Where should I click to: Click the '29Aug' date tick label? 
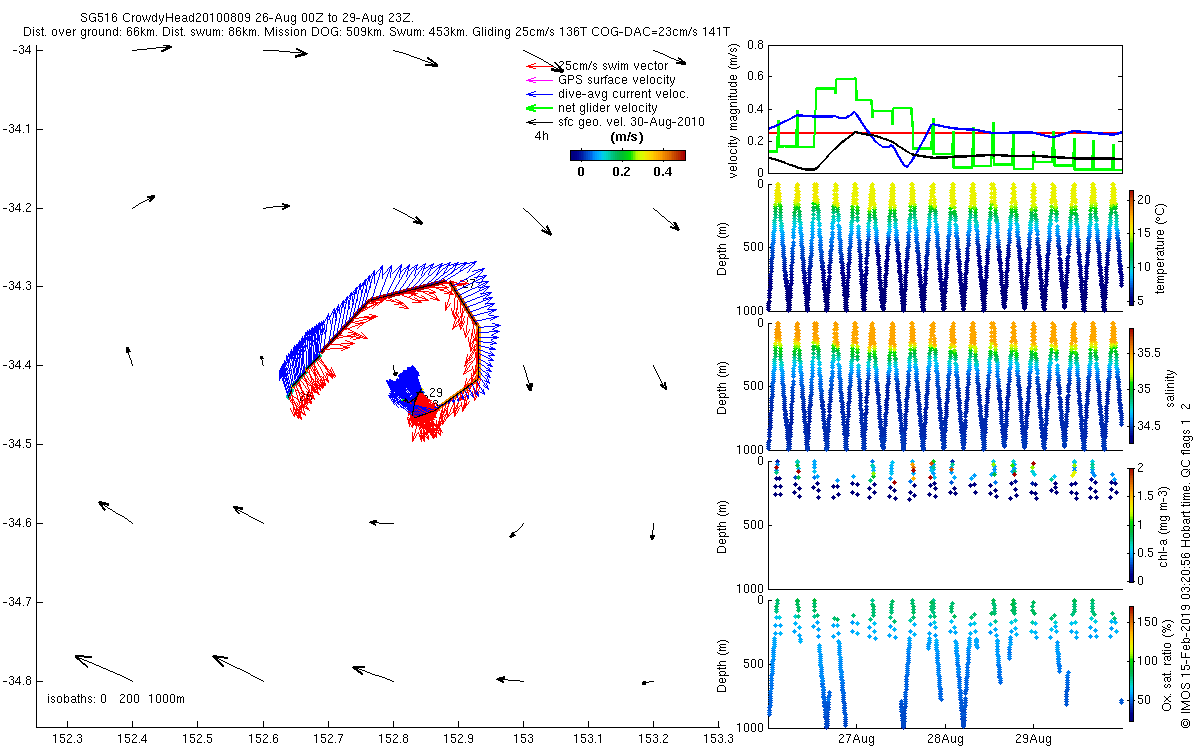pyautogui.click(x=1033, y=739)
